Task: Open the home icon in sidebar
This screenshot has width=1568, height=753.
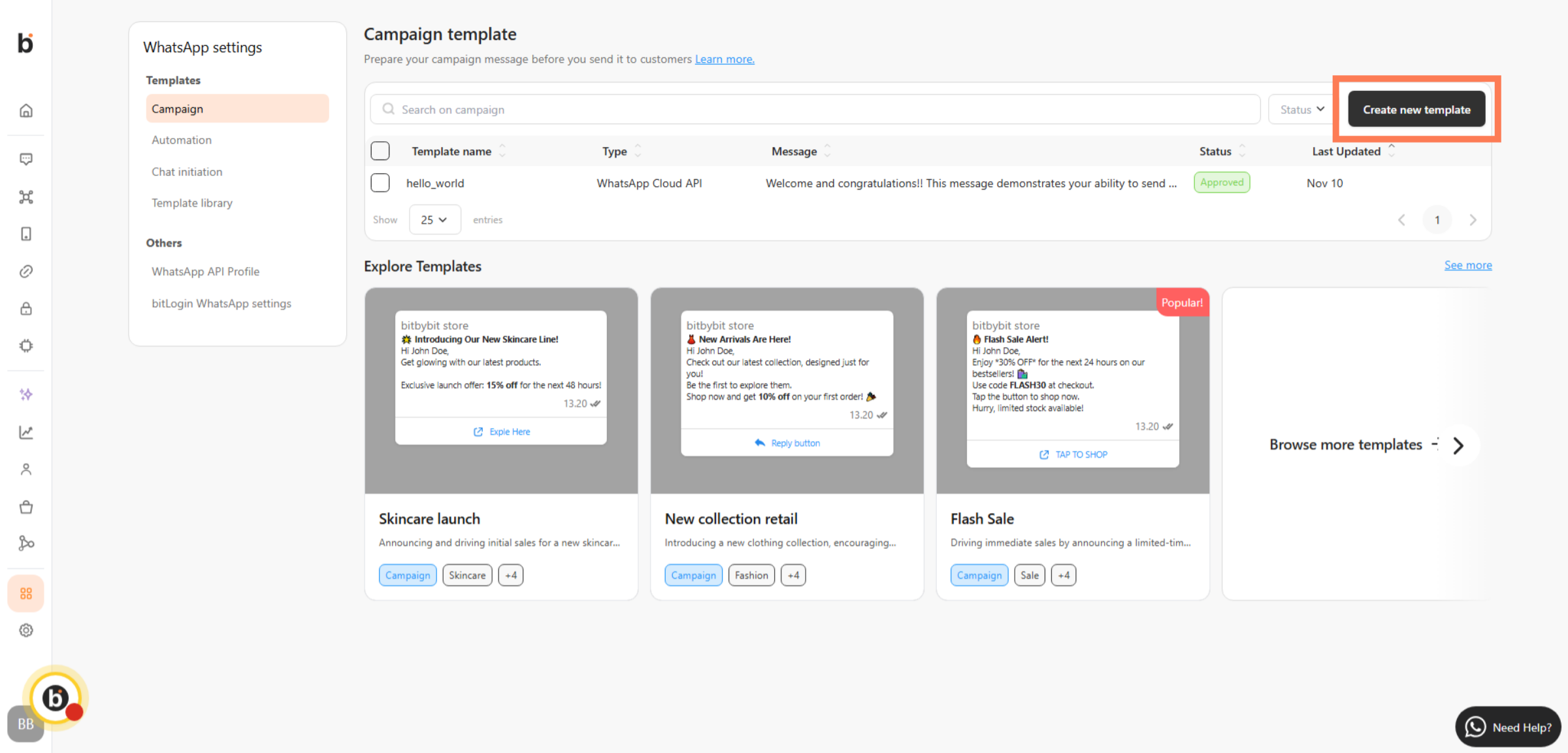Action: click(x=26, y=110)
